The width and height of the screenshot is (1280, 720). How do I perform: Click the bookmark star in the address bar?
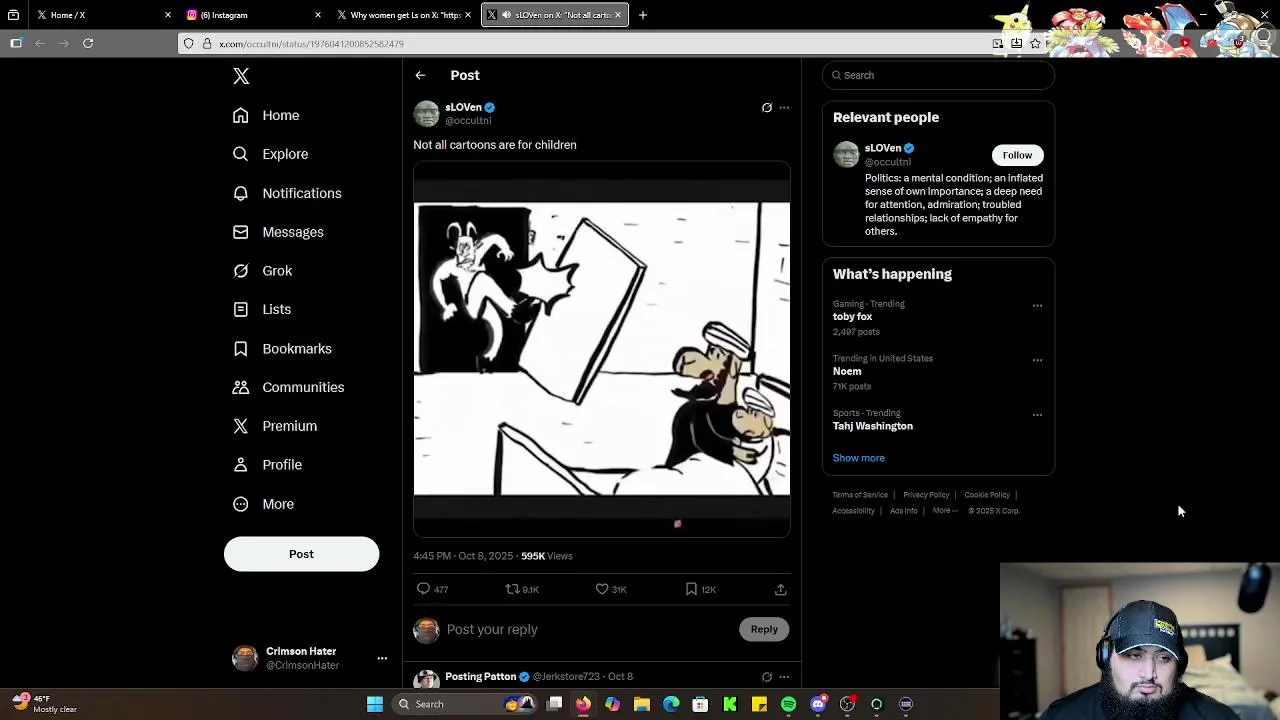pyautogui.click(x=1035, y=44)
